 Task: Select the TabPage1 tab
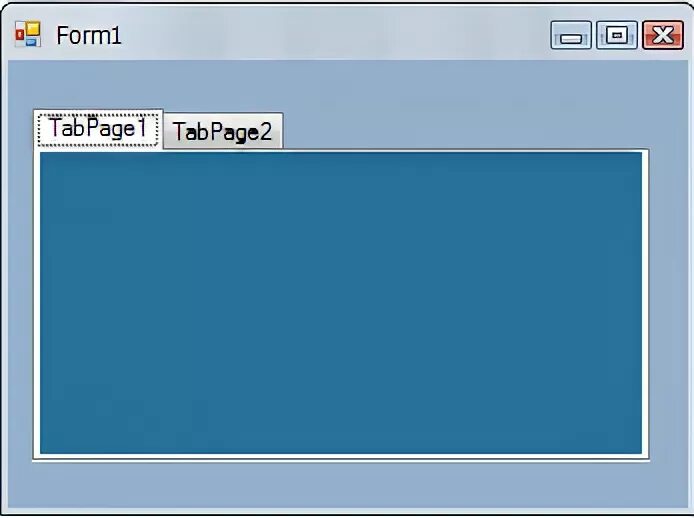pos(98,129)
